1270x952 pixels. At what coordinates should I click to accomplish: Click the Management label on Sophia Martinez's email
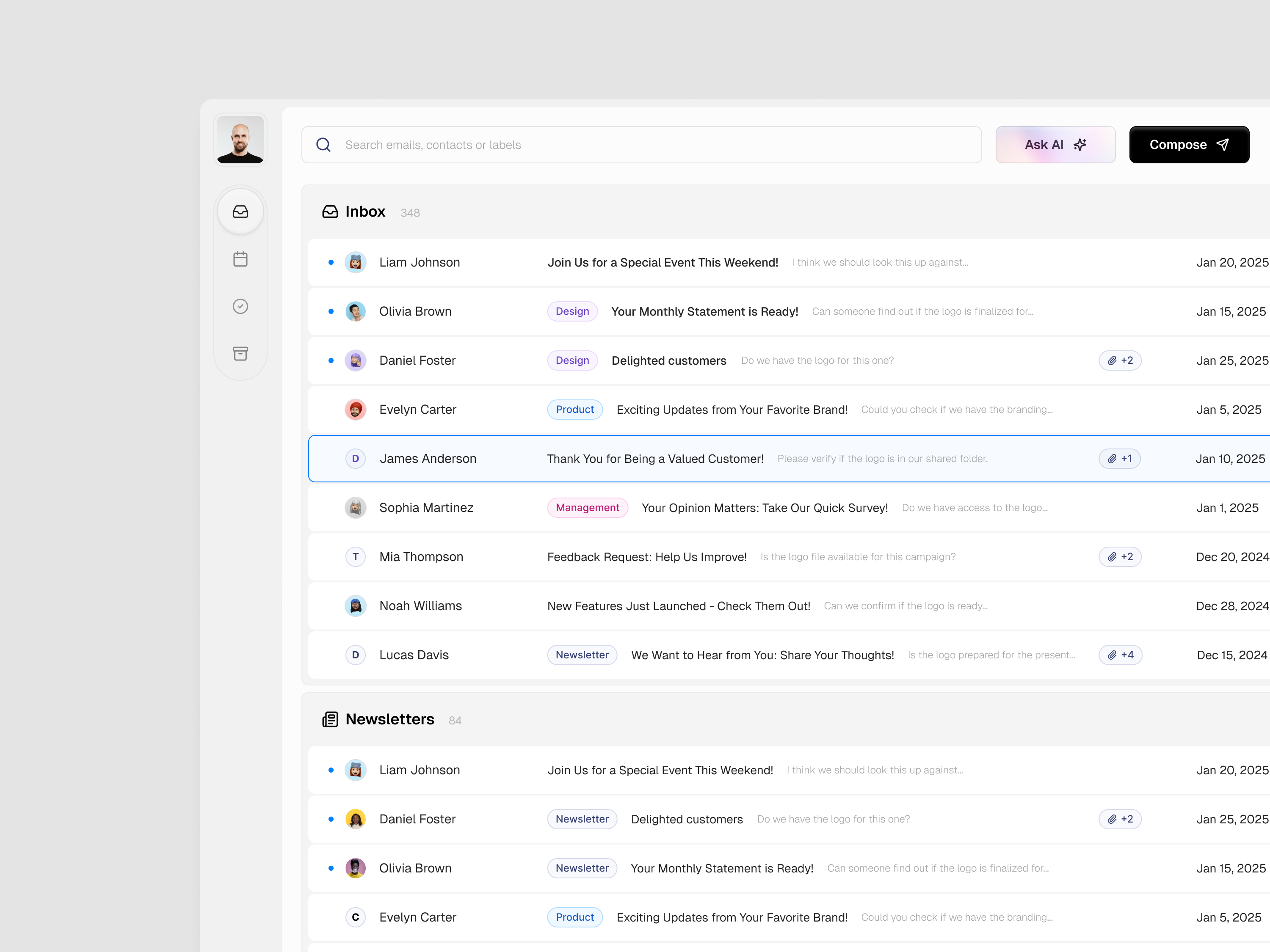587,507
